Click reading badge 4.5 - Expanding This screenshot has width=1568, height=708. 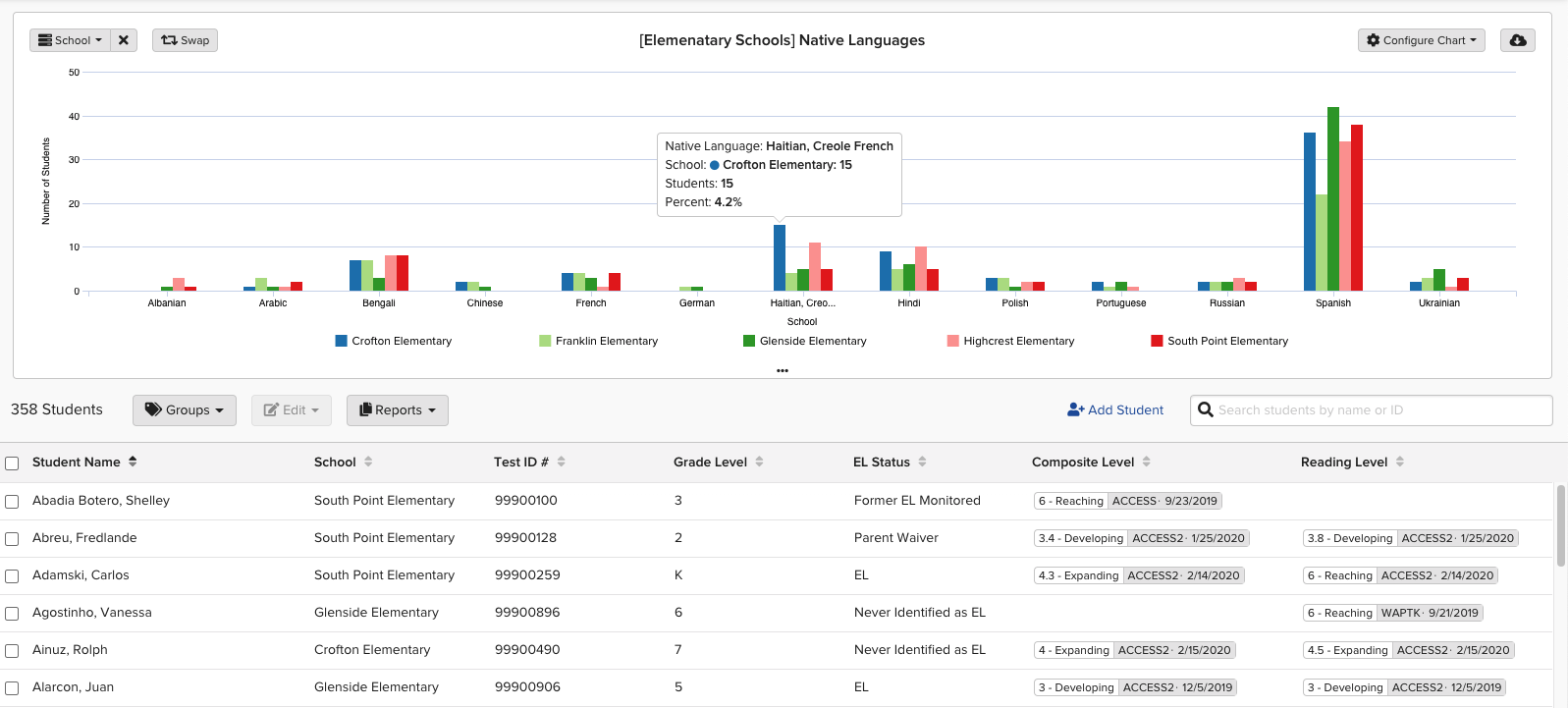(1409, 650)
